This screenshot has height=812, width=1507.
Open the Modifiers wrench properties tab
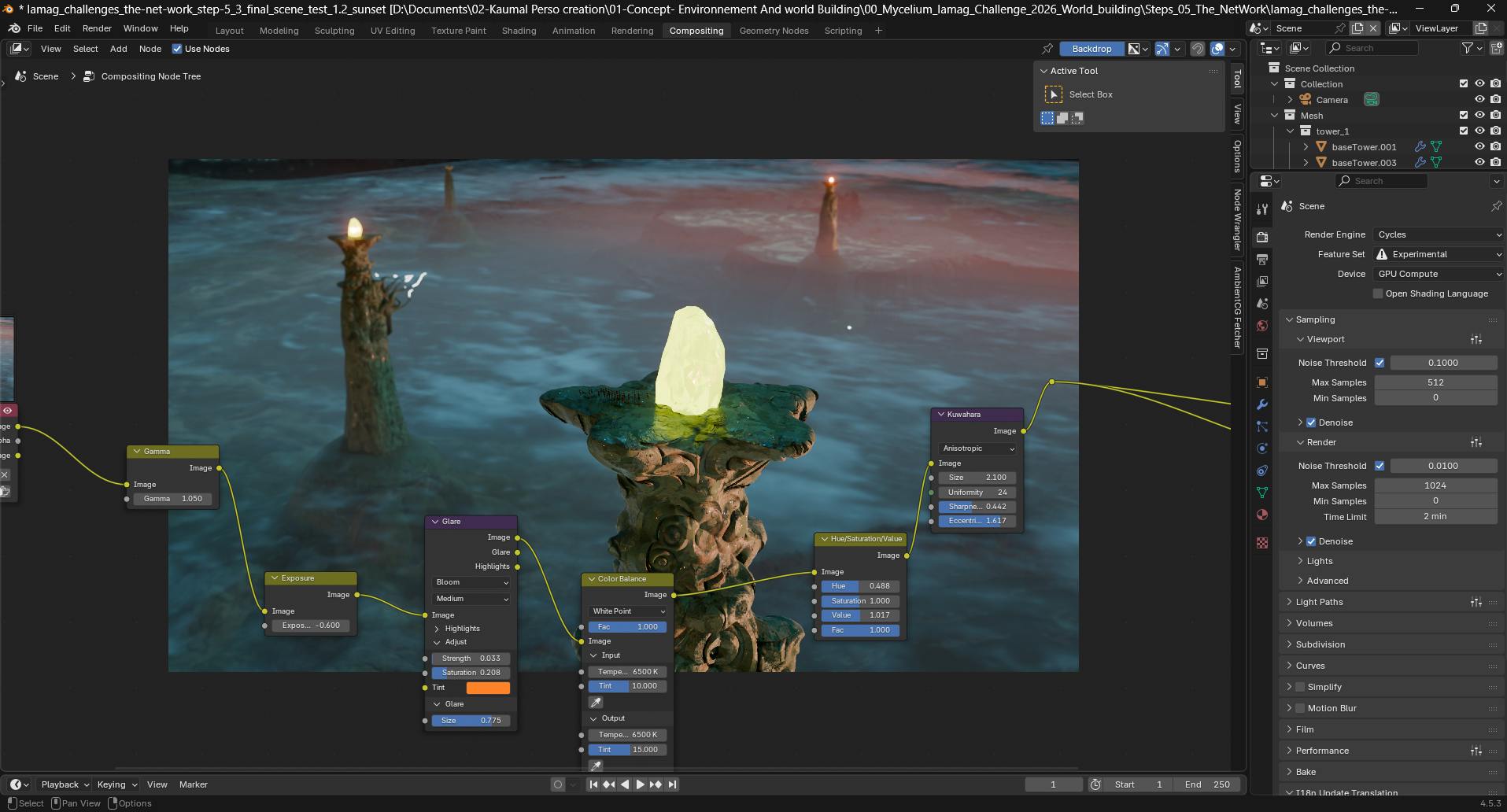pyautogui.click(x=1262, y=404)
